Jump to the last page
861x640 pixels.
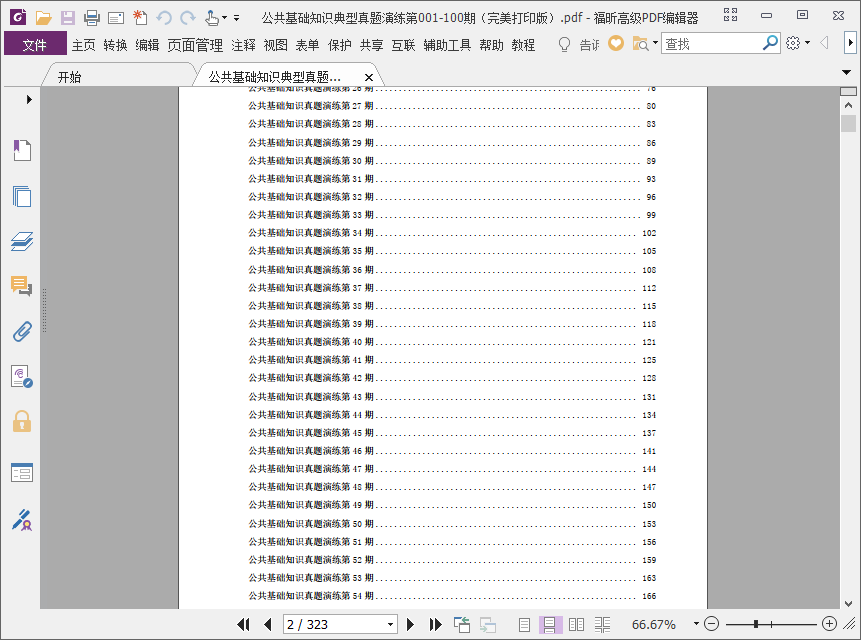tap(435, 624)
